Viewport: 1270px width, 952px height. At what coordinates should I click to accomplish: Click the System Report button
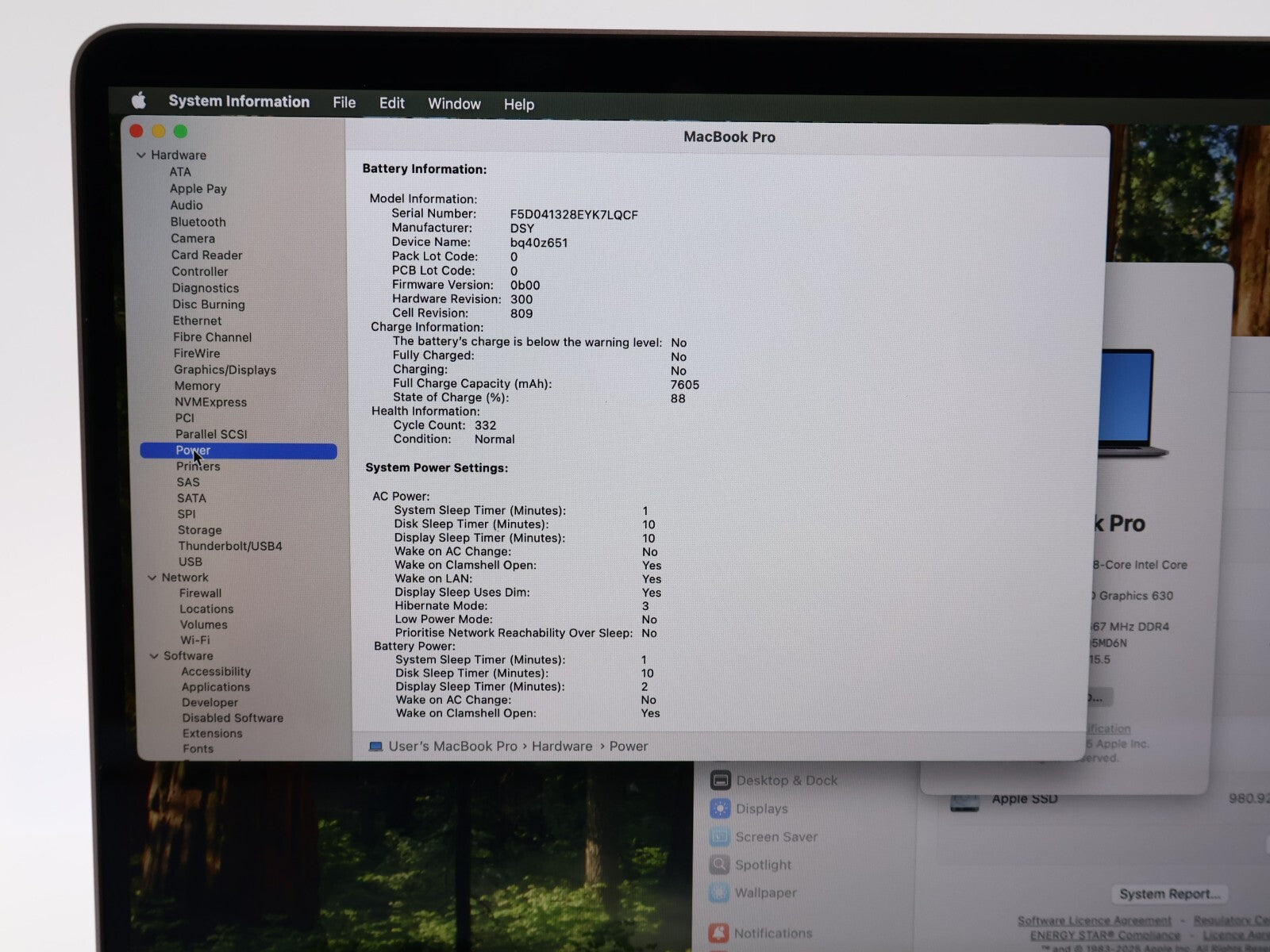click(1169, 894)
